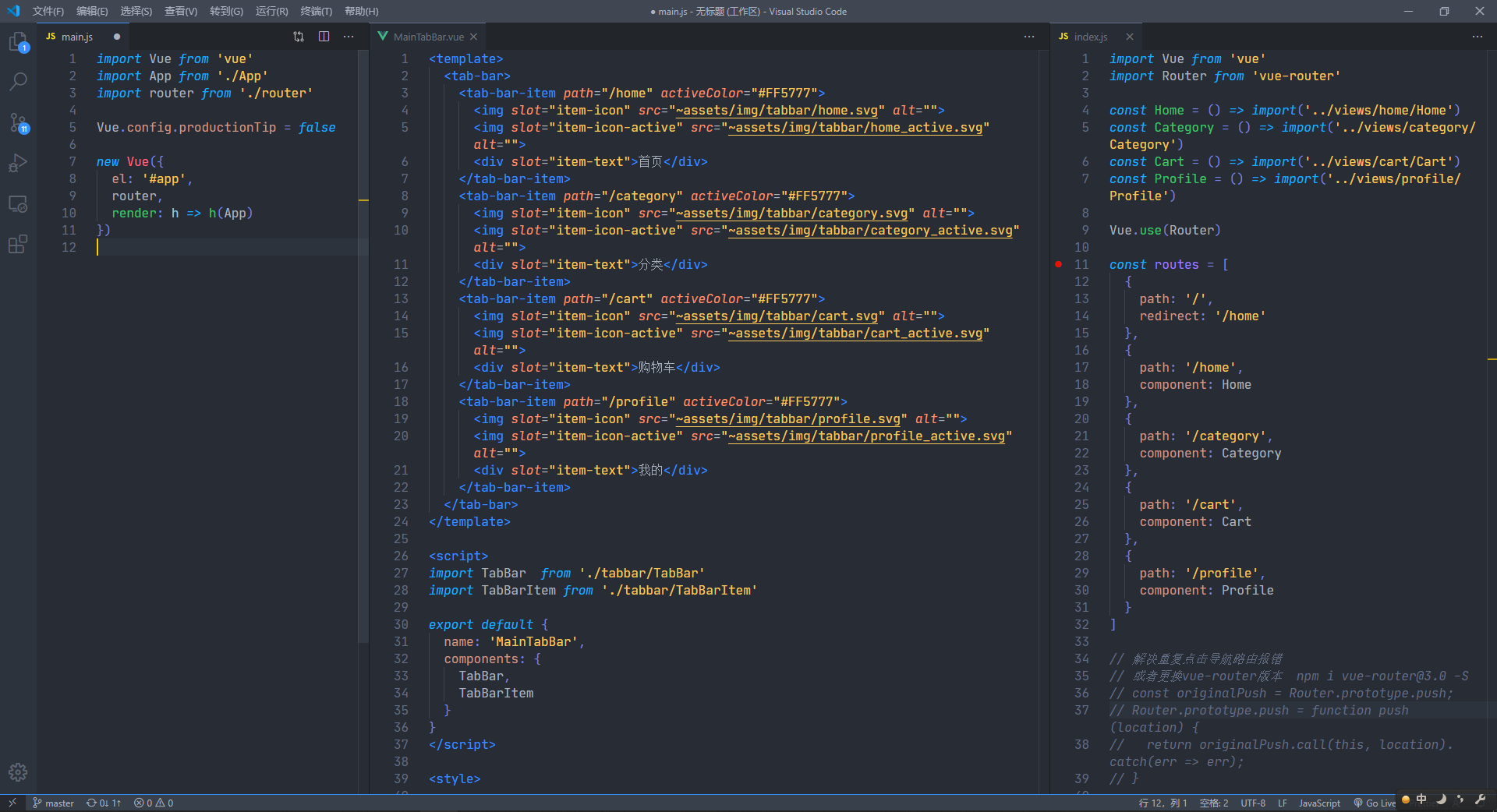
Task: Click '购物车' item text in template
Action: [656, 368]
